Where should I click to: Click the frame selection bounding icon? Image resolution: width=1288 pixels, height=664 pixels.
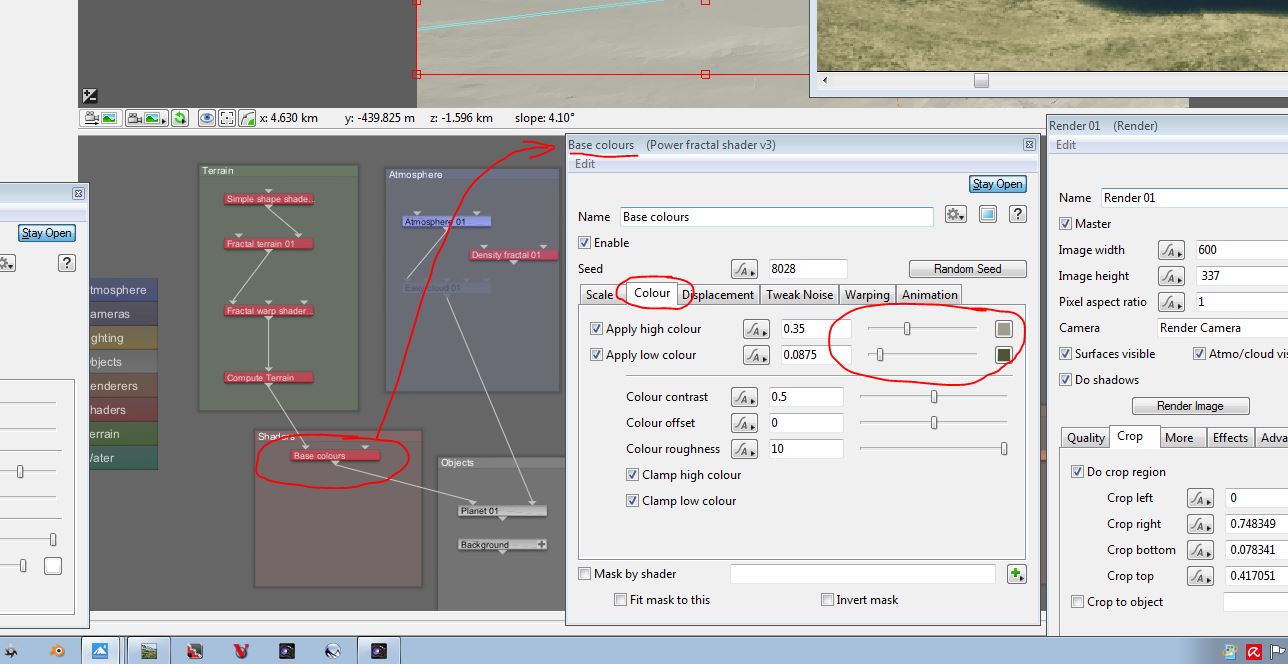[x=227, y=118]
